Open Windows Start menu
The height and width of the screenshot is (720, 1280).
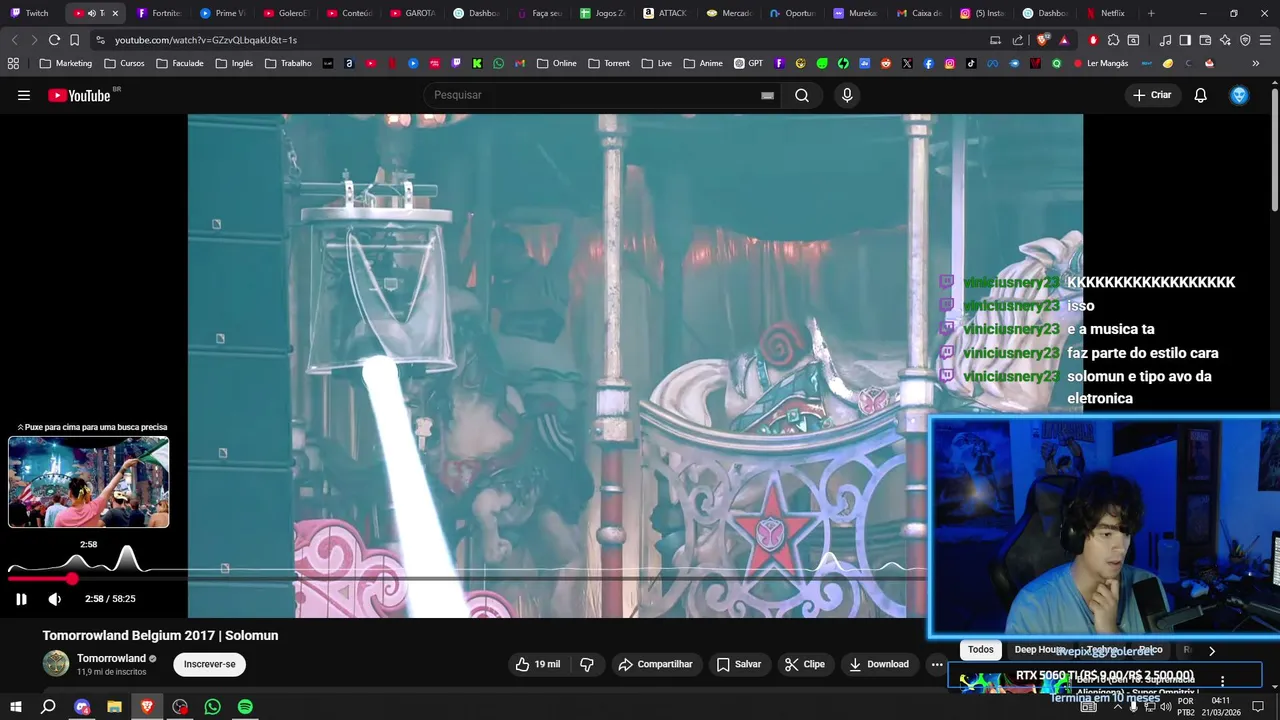click(x=16, y=706)
